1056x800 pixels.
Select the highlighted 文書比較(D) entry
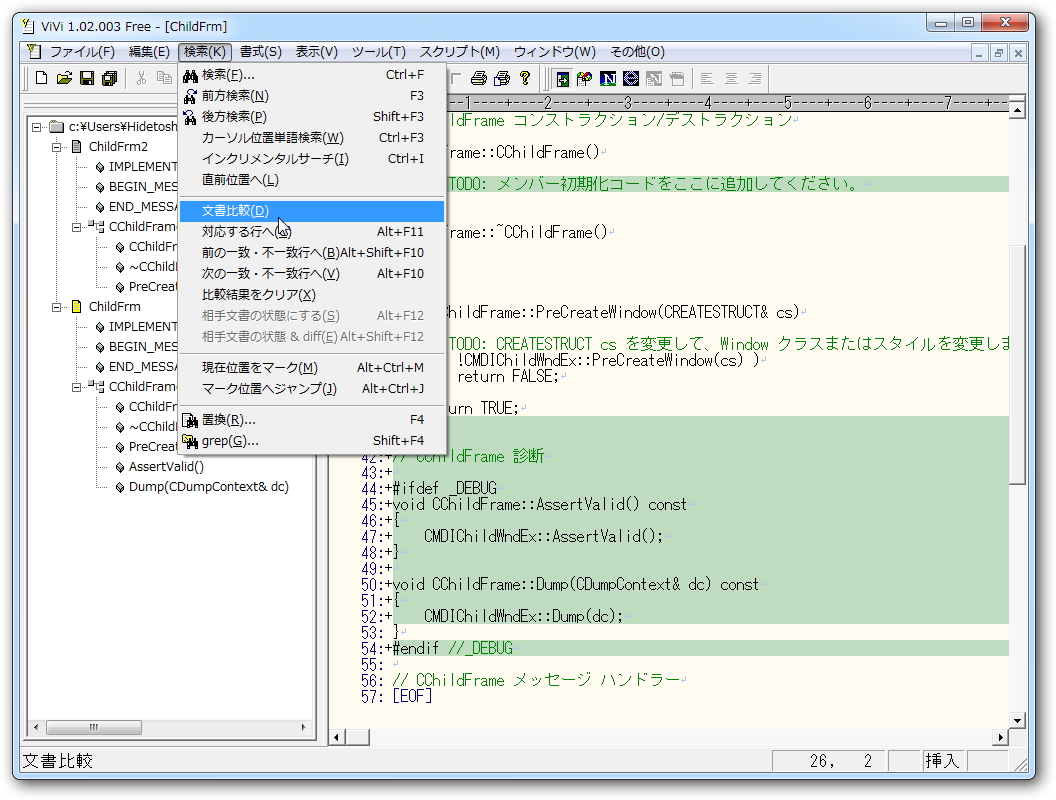(x=312, y=211)
